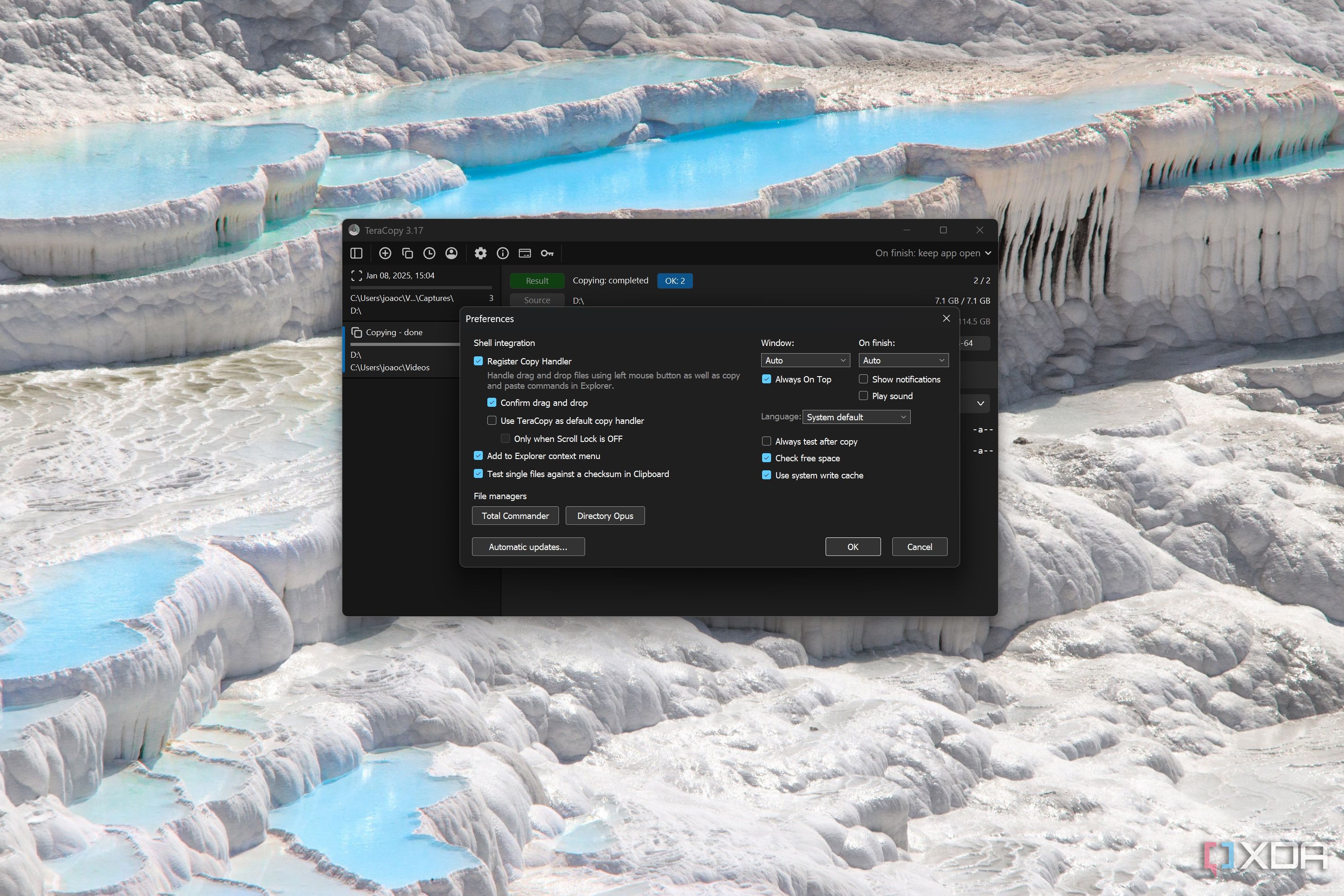Select the Result tab
This screenshot has width=1344, height=896.
pyautogui.click(x=537, y=281)
